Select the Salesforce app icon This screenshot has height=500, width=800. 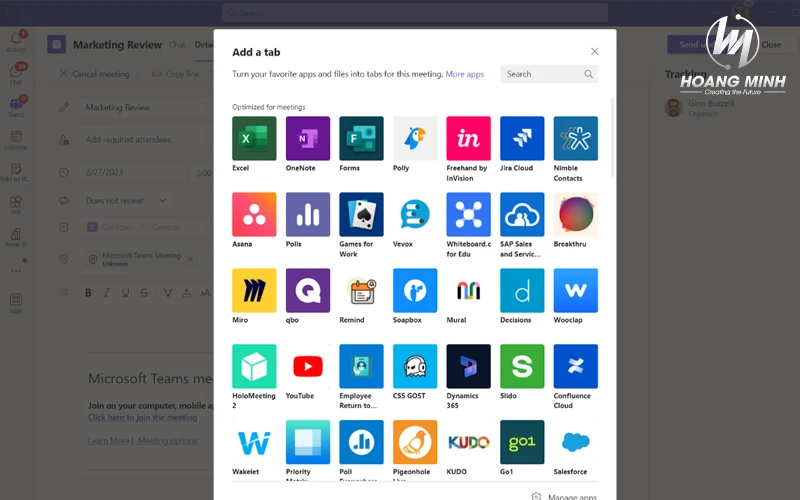(x=576, y=442)
